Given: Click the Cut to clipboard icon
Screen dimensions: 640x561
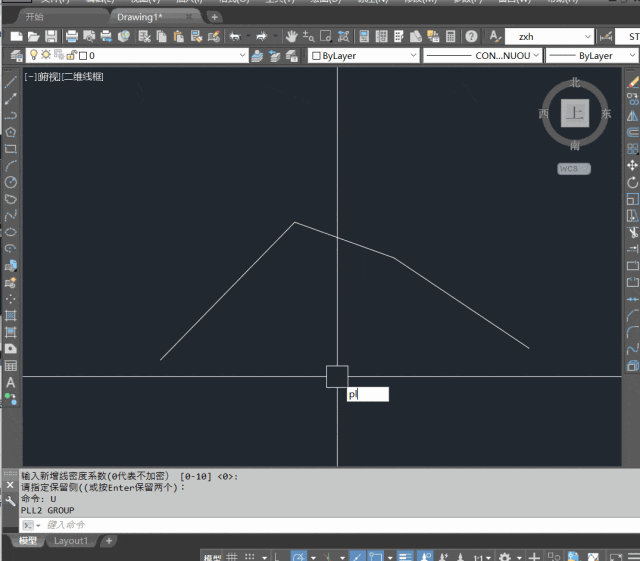Looking at the screenshot, I should [144, 37].
